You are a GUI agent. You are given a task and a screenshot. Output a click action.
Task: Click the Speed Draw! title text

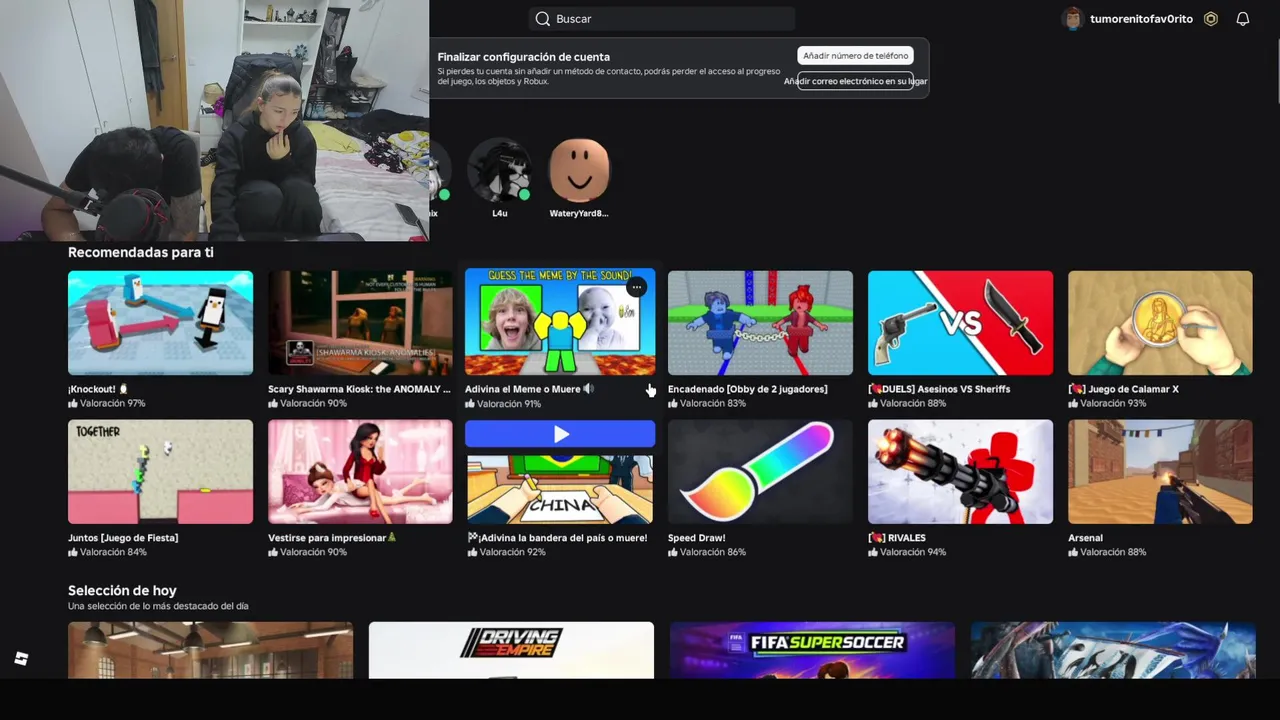[697, 538]
